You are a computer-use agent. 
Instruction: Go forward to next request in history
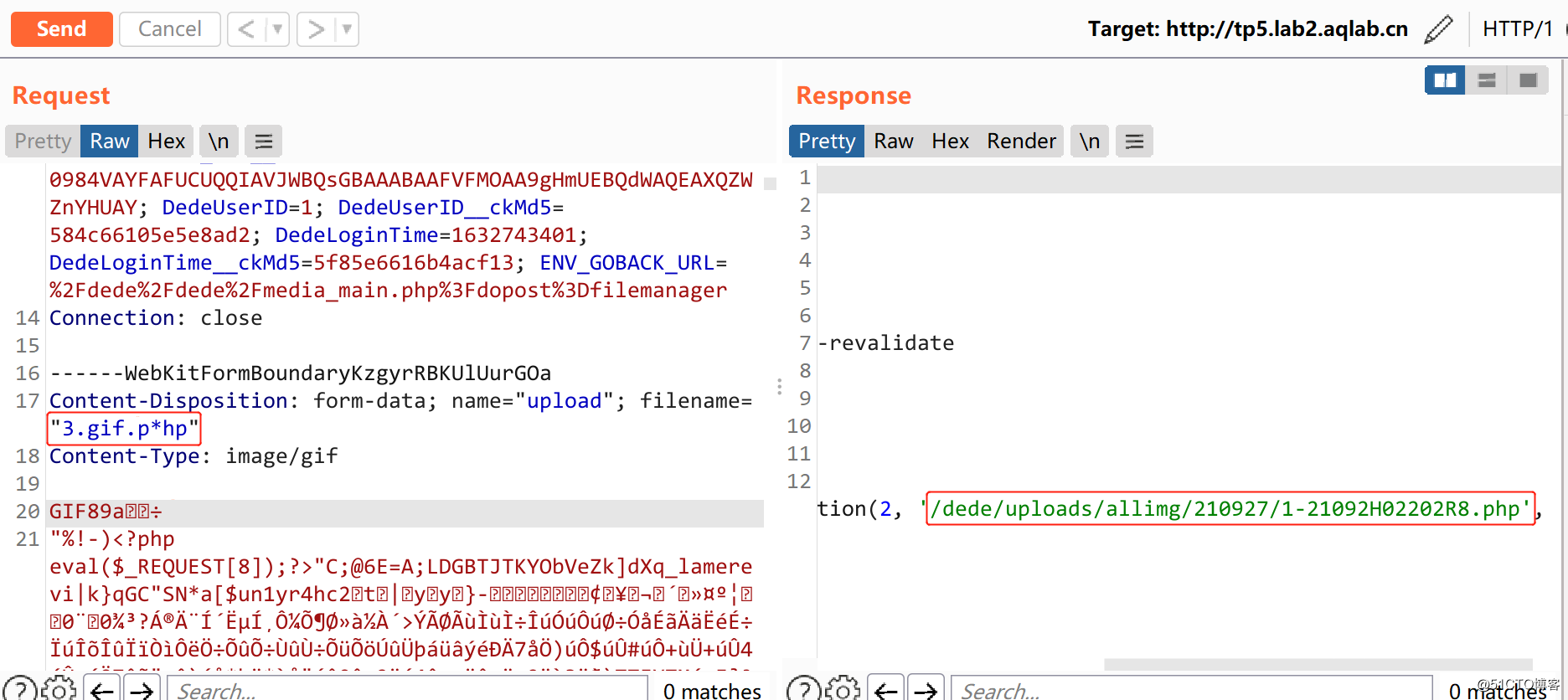(x=316, y=29)
